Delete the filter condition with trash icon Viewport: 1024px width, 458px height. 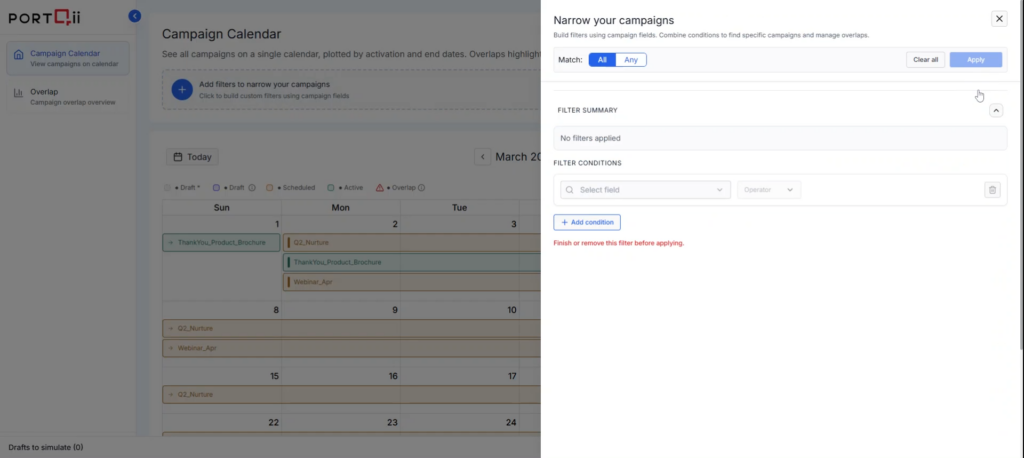pos(991,190)
